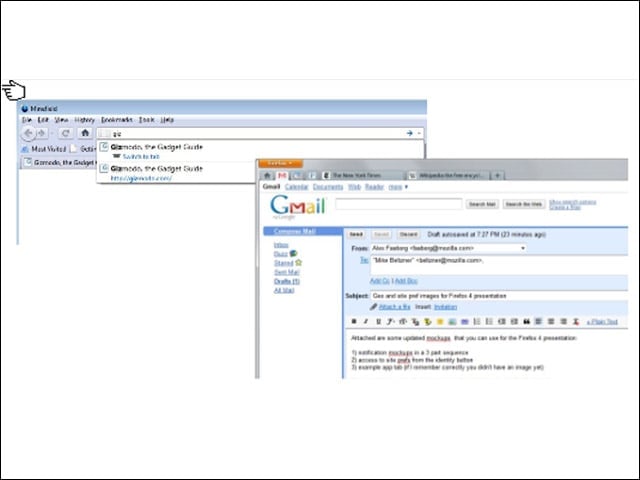Click the Search the Web button
The width and height of the screenshot is (640, 480).
coord(524,204)
